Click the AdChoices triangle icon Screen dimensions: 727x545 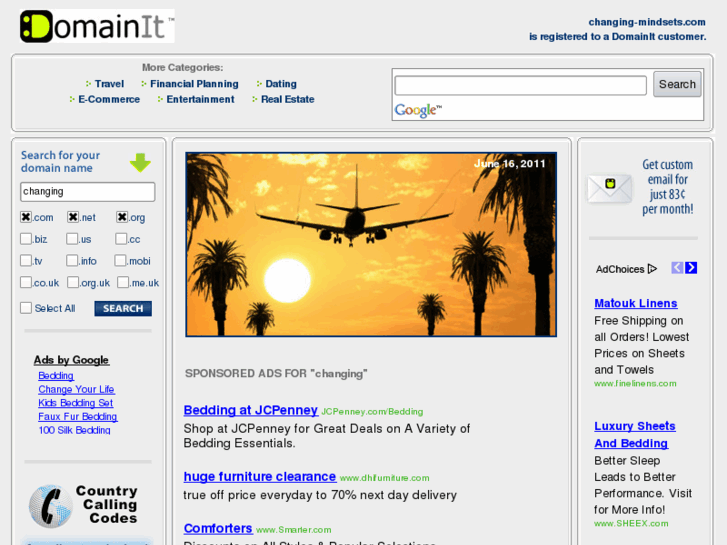click(652, 269)
